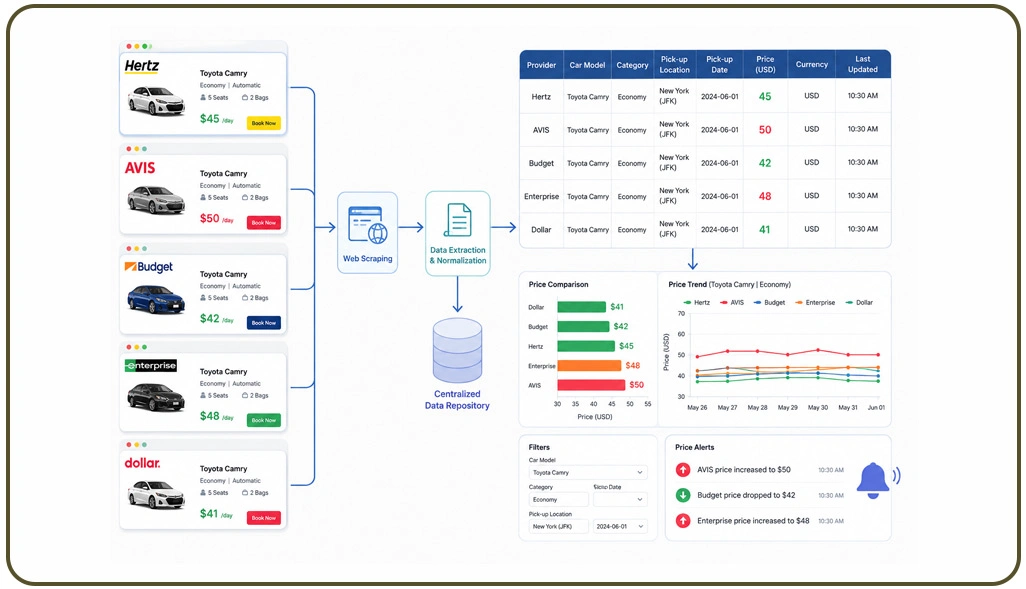Toggle the Budget series in chart legend
The width and height of the screenshot is (1026, 589).
[x=770, y=302]
